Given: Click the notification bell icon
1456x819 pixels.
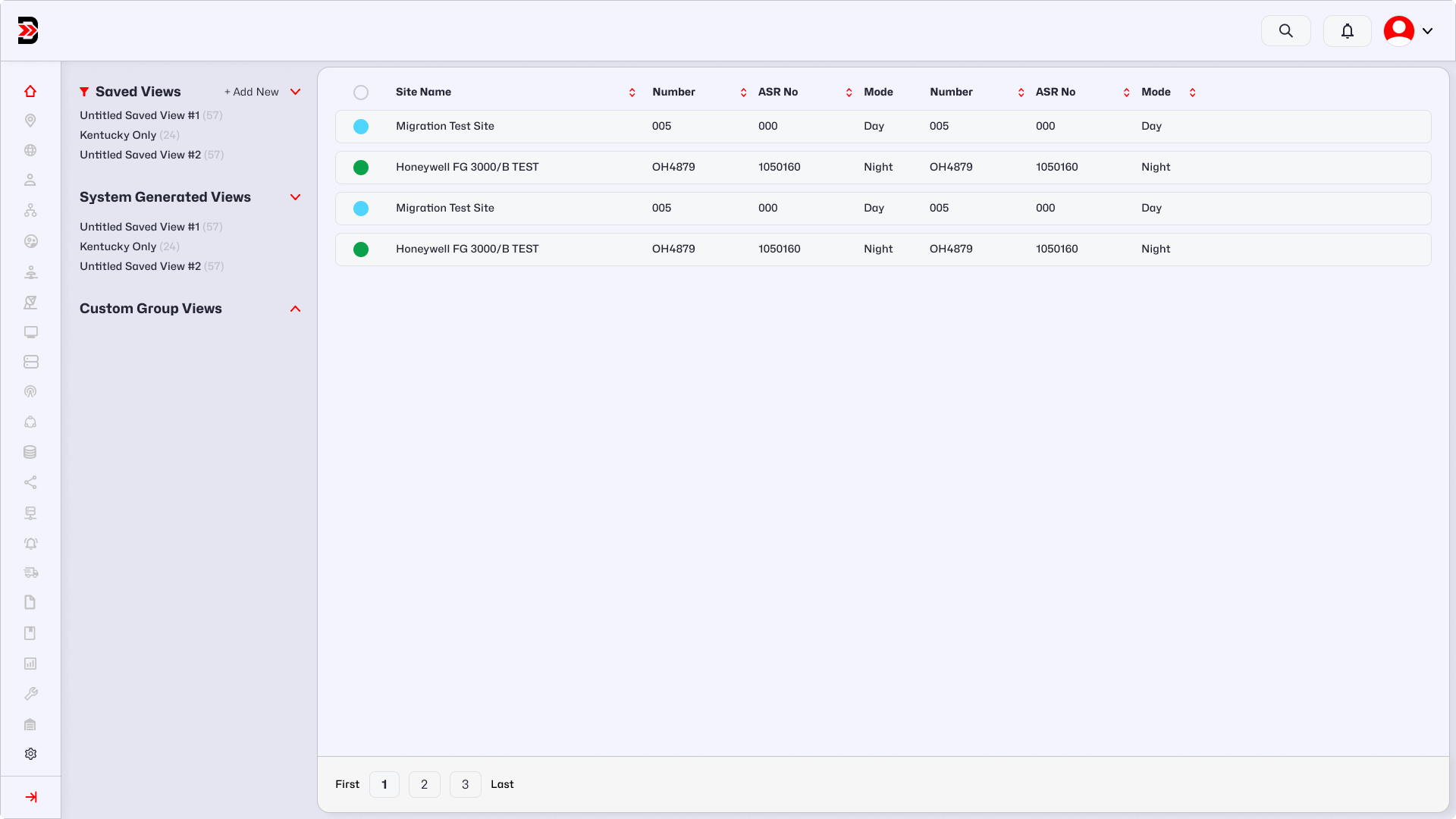Looking at the screenshot, I should (x=1347, y=31).
